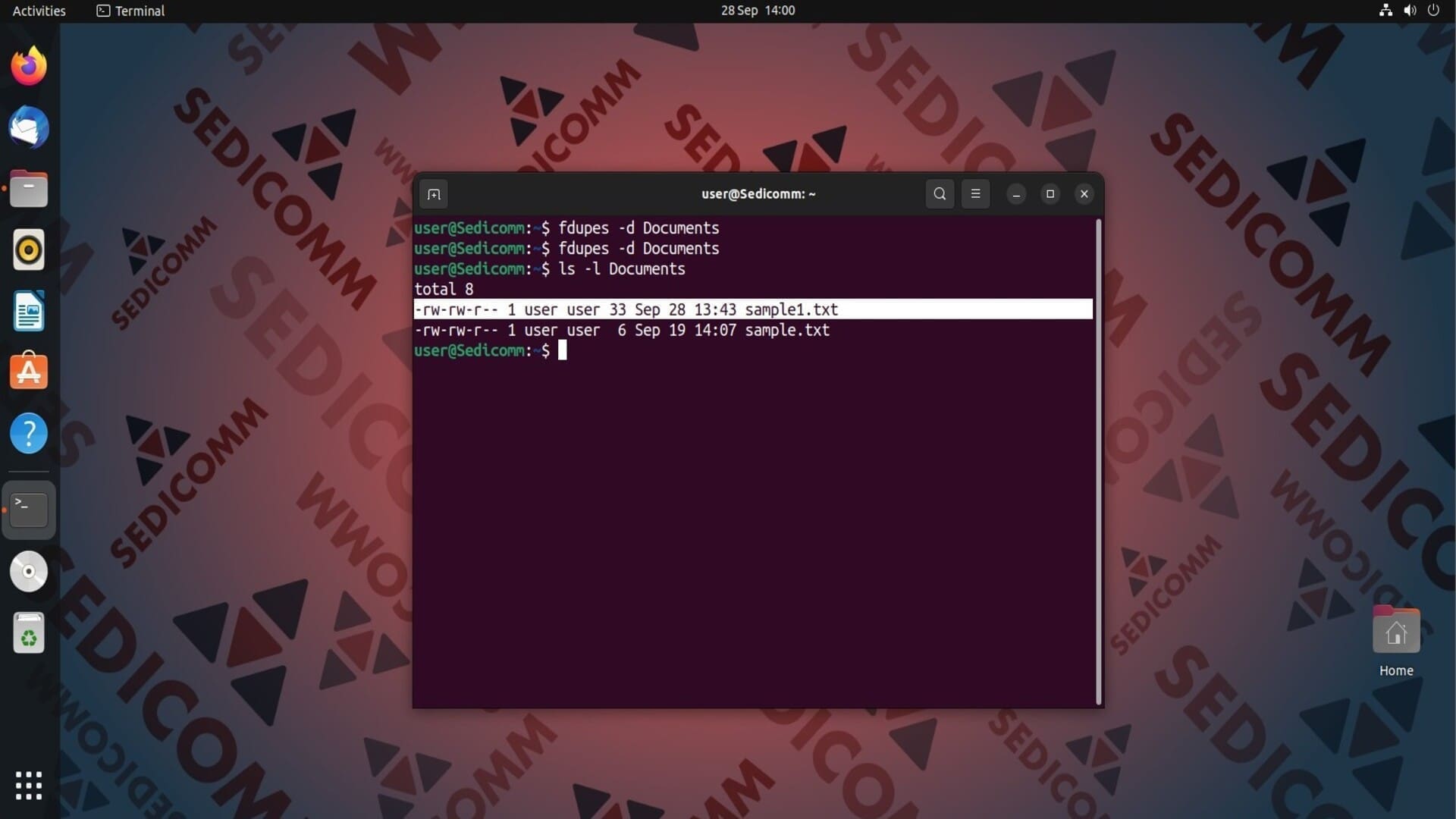The image size is (1456, 819).
Task: Click the terminal title 'user@Sedicomm: ~'
Action: 758,194
